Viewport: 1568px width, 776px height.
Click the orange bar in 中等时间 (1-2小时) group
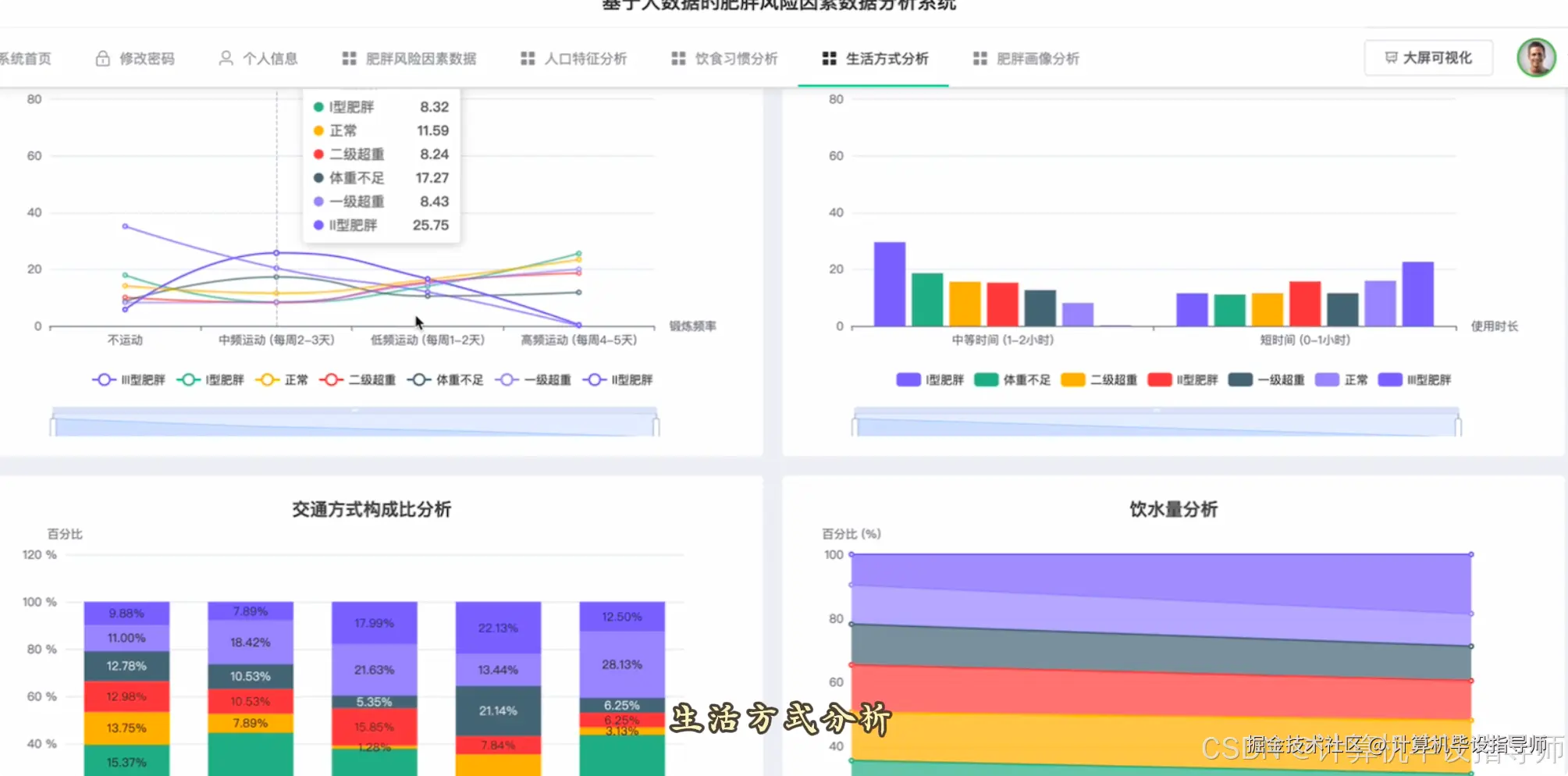click(x=965, y=304)
